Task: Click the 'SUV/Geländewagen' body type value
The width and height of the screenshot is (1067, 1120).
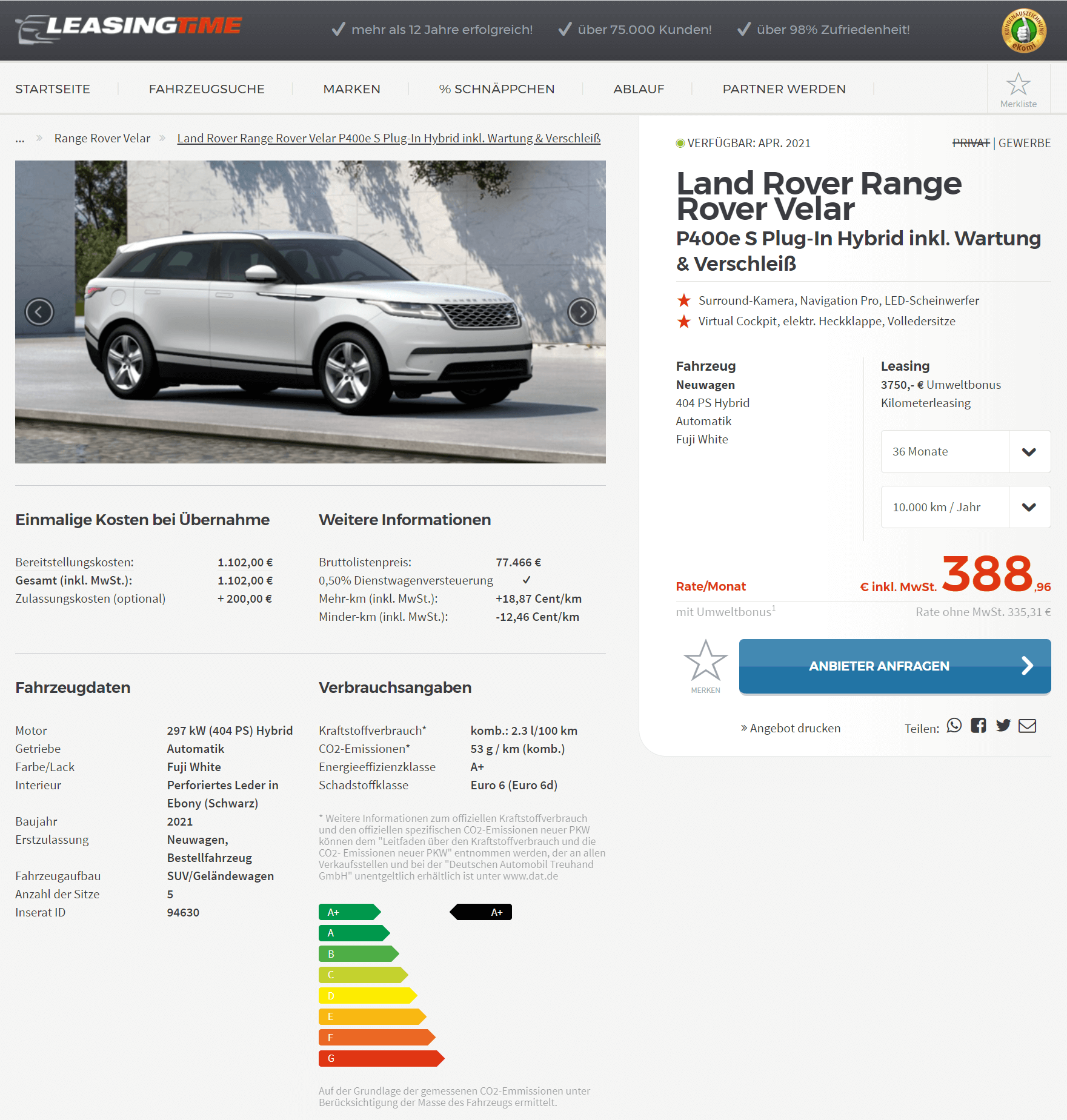Action: click(221, 876)
